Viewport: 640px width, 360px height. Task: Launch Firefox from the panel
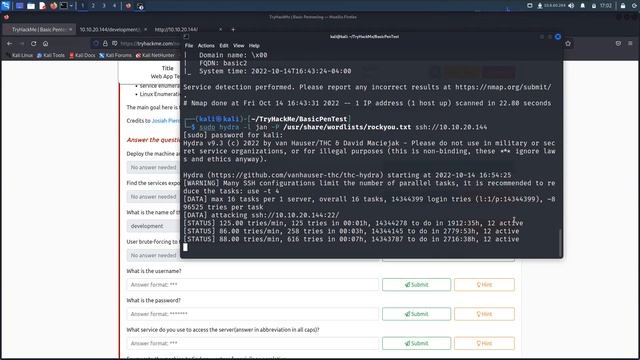pos(53,6)
